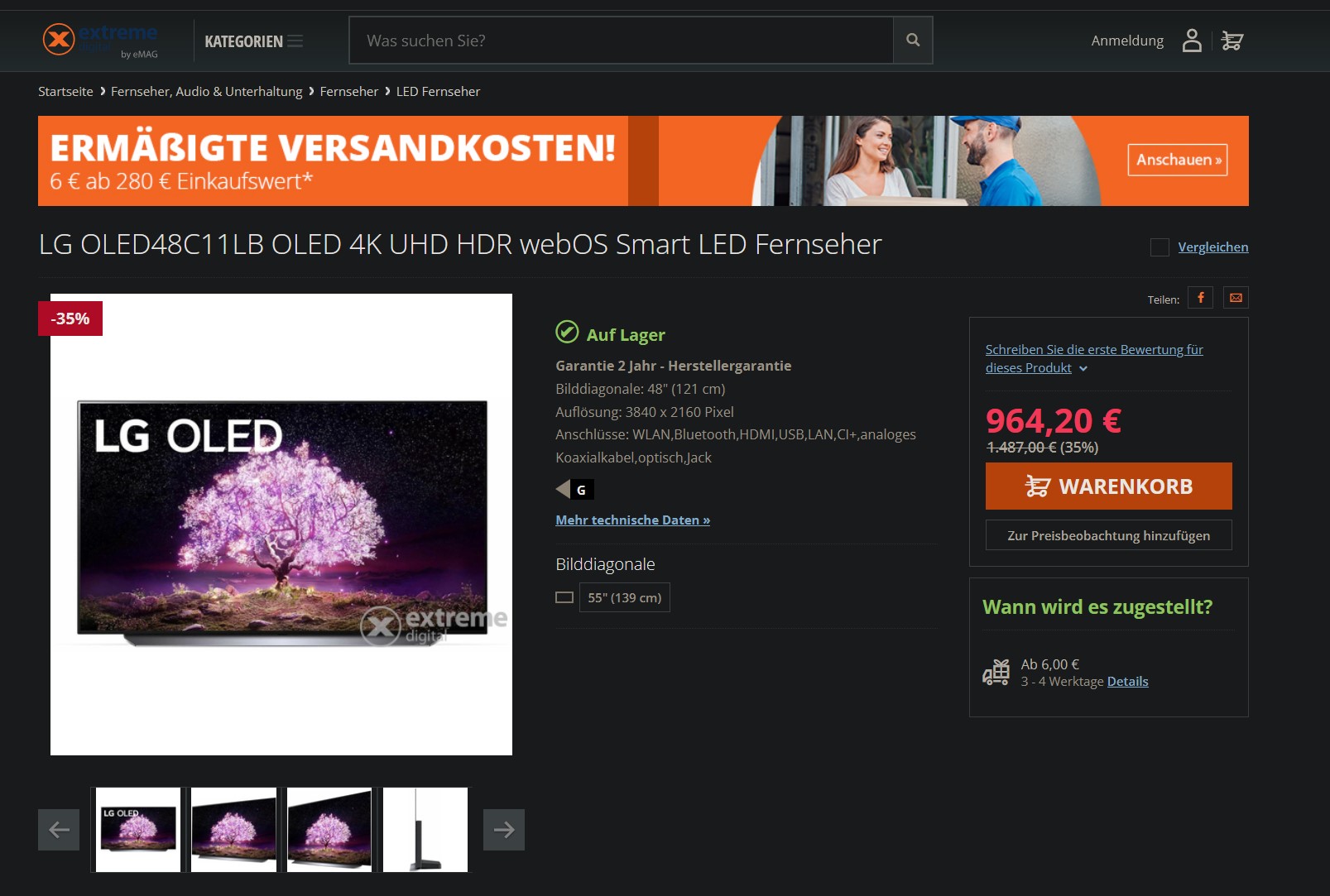Click the search magnifier icon
The image size is (1330, 896).
[913, 40]
